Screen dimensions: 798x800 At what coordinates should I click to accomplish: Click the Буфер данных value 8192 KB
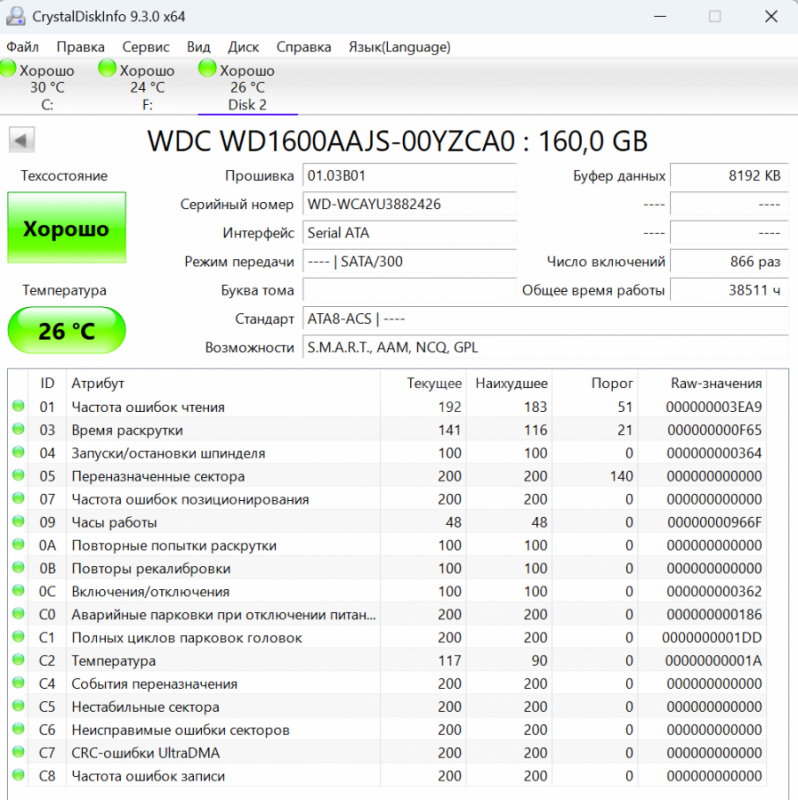729,176
